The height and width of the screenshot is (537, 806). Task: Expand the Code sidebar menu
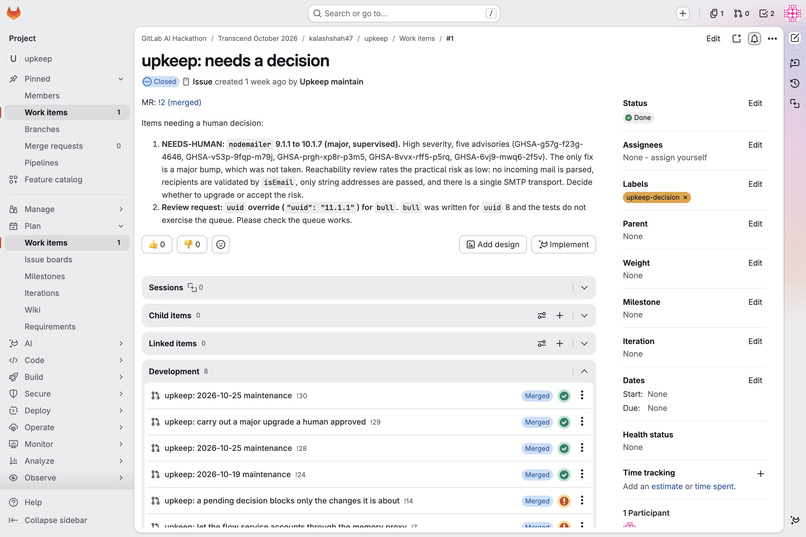point(67,360)
